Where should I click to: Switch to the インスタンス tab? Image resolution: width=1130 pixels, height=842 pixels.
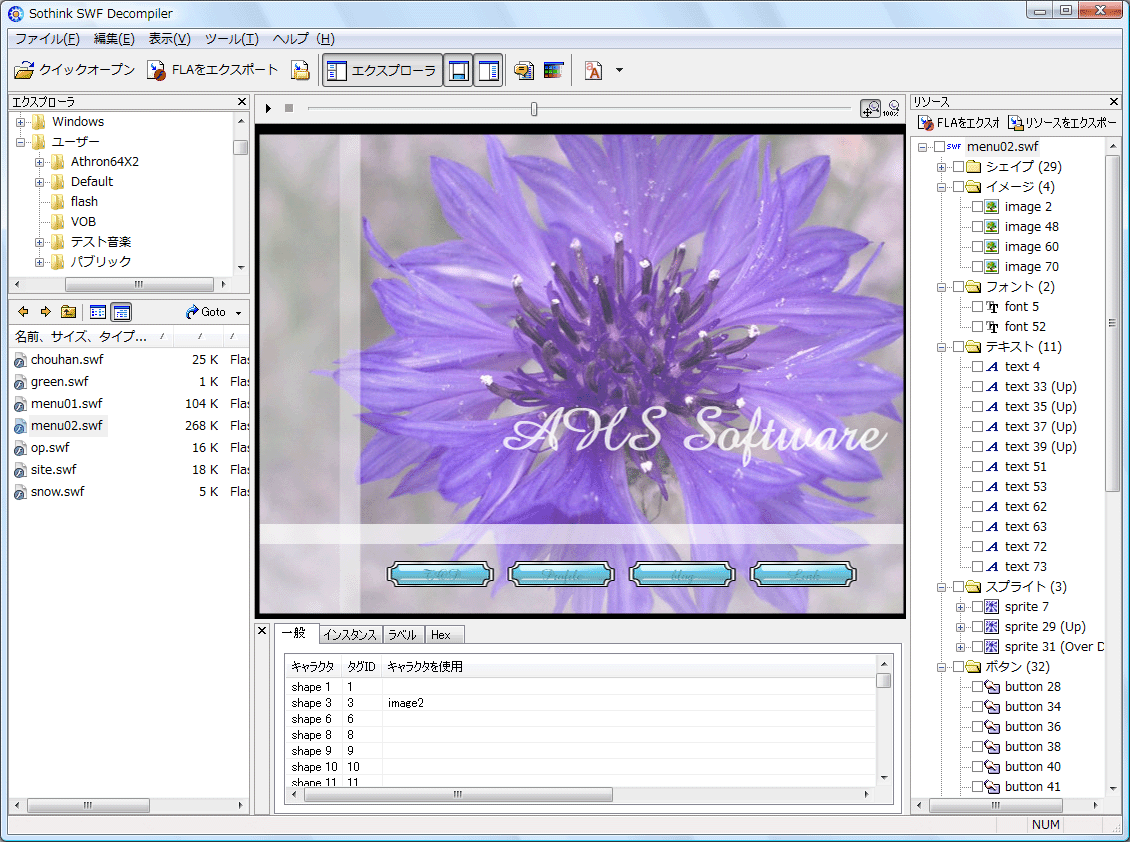coord(350,634)
